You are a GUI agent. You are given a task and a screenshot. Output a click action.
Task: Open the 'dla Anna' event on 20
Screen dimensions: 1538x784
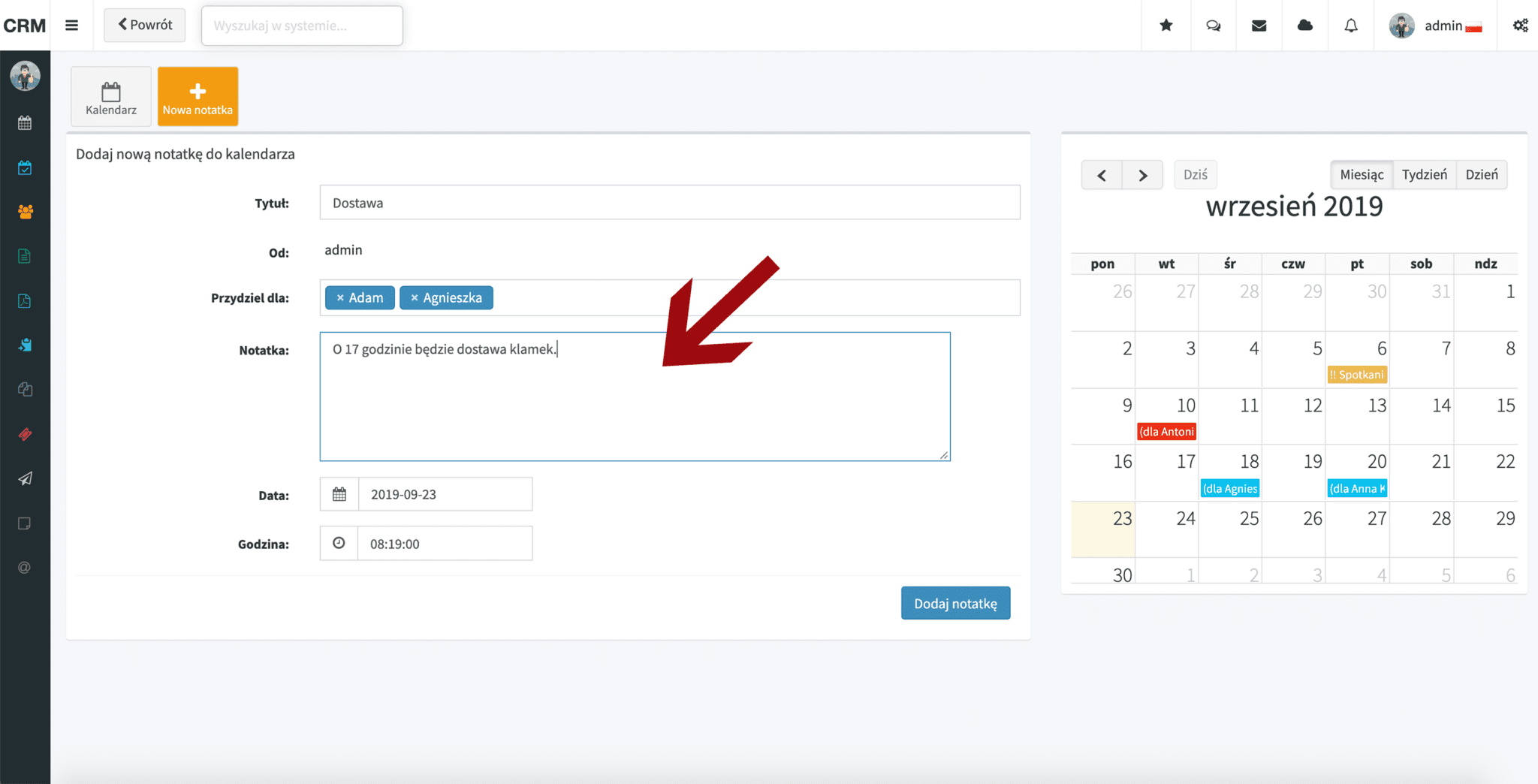(x=1357, y=489)
